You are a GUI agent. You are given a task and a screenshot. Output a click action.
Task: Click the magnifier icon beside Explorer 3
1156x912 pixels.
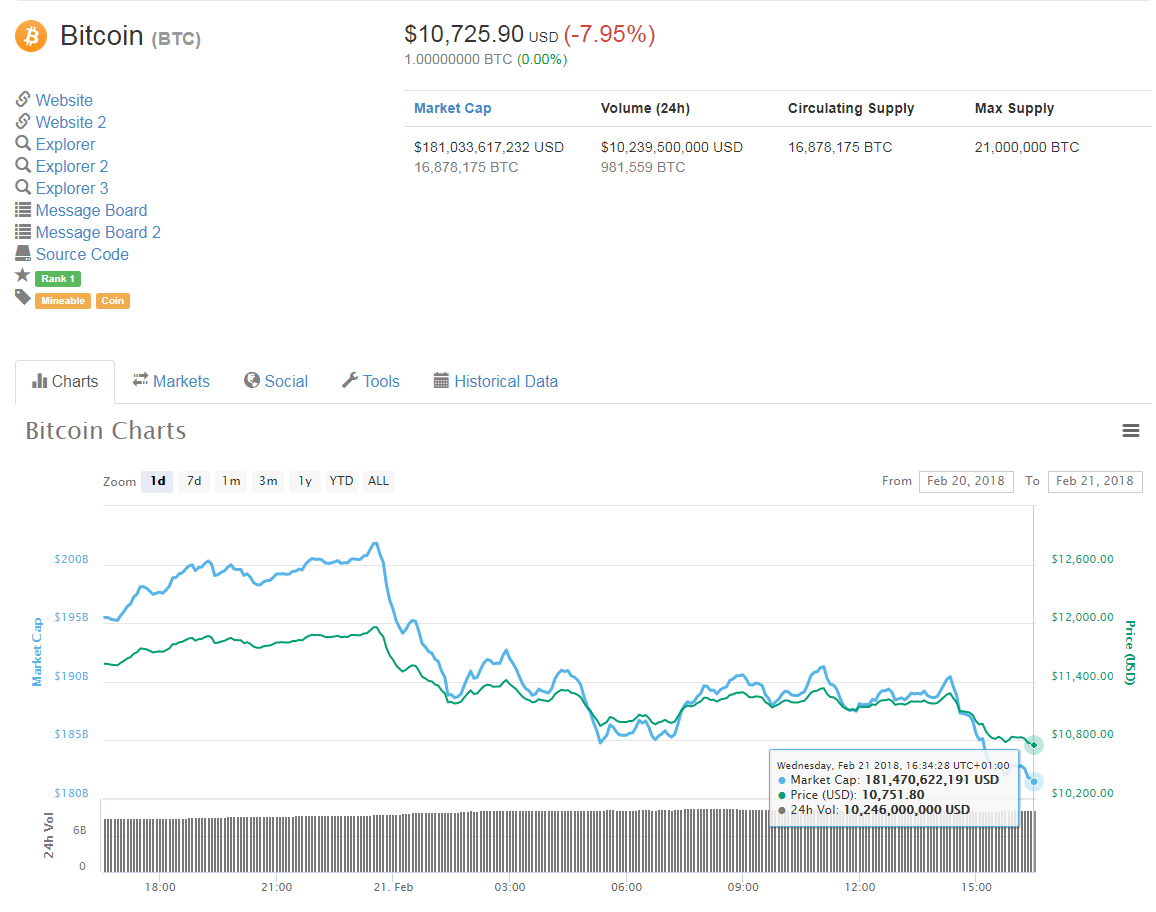[x=23, y=187]
